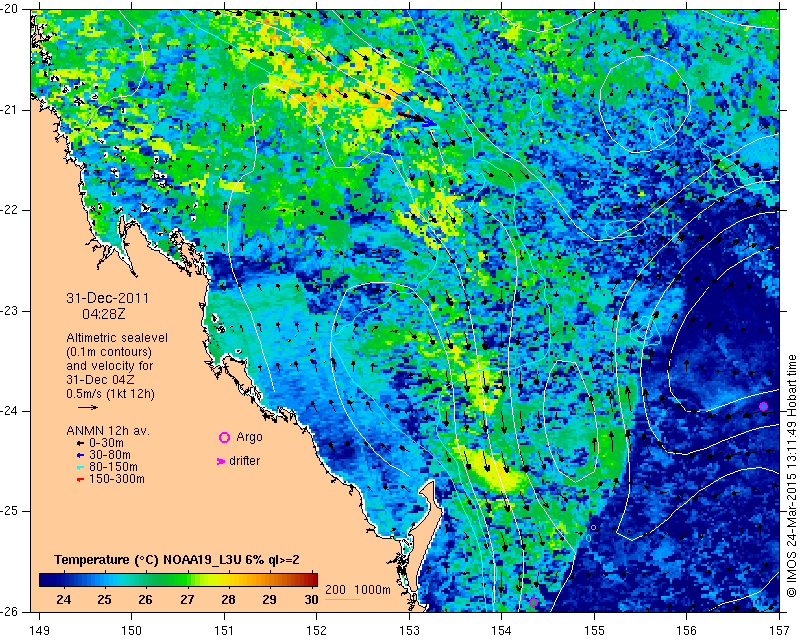This screenshot has height=640, width=800.
Task: Select the Argo float marker near 154.3°E, 26°S
Action: pyautogui.click(x=534, y=602)
